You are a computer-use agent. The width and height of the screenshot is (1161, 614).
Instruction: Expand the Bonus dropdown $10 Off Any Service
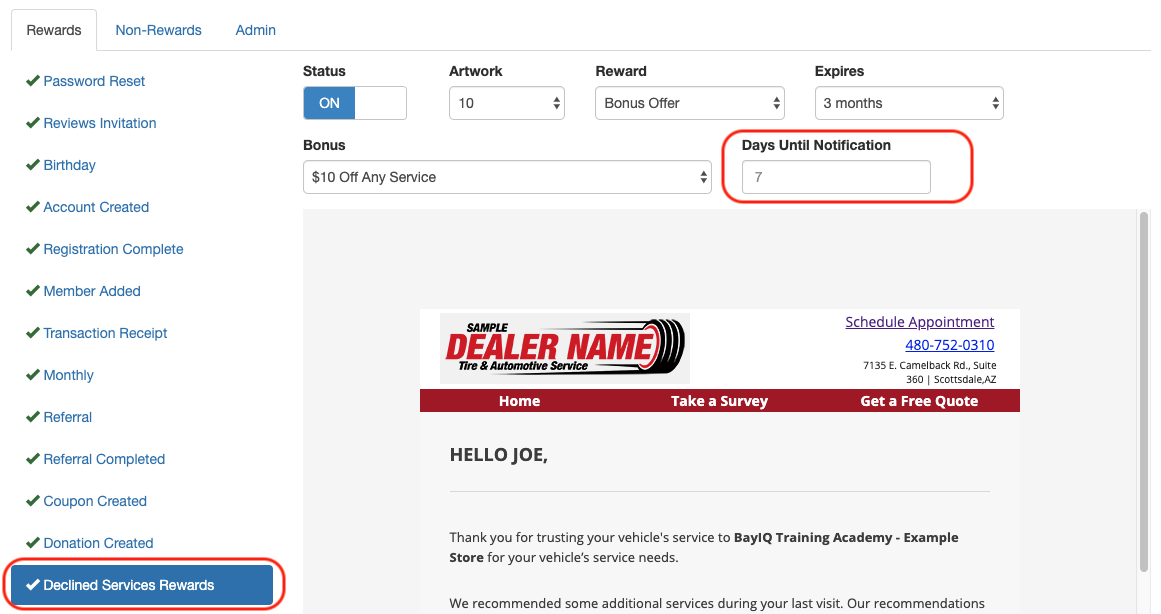[507, 177]
